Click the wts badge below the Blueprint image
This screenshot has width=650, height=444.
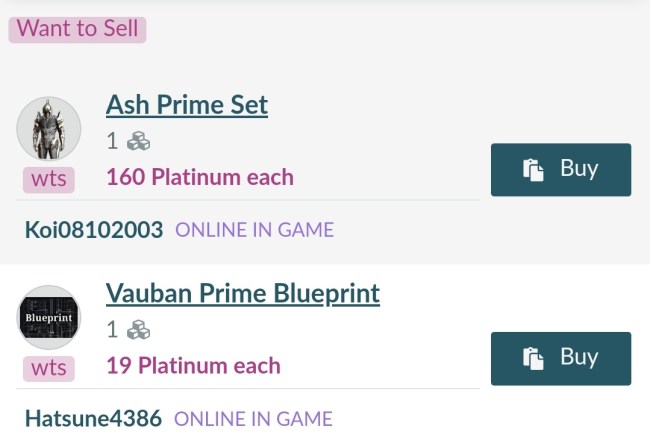click(x=49, y=368)
